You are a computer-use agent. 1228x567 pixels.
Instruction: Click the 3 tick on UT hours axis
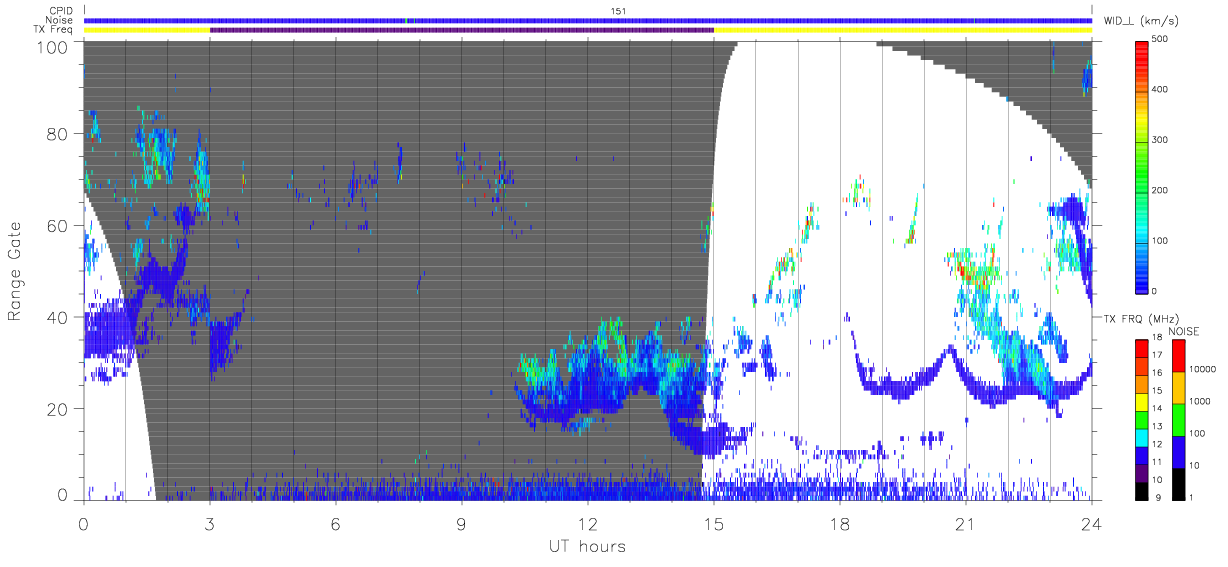(x=210, y=524)
